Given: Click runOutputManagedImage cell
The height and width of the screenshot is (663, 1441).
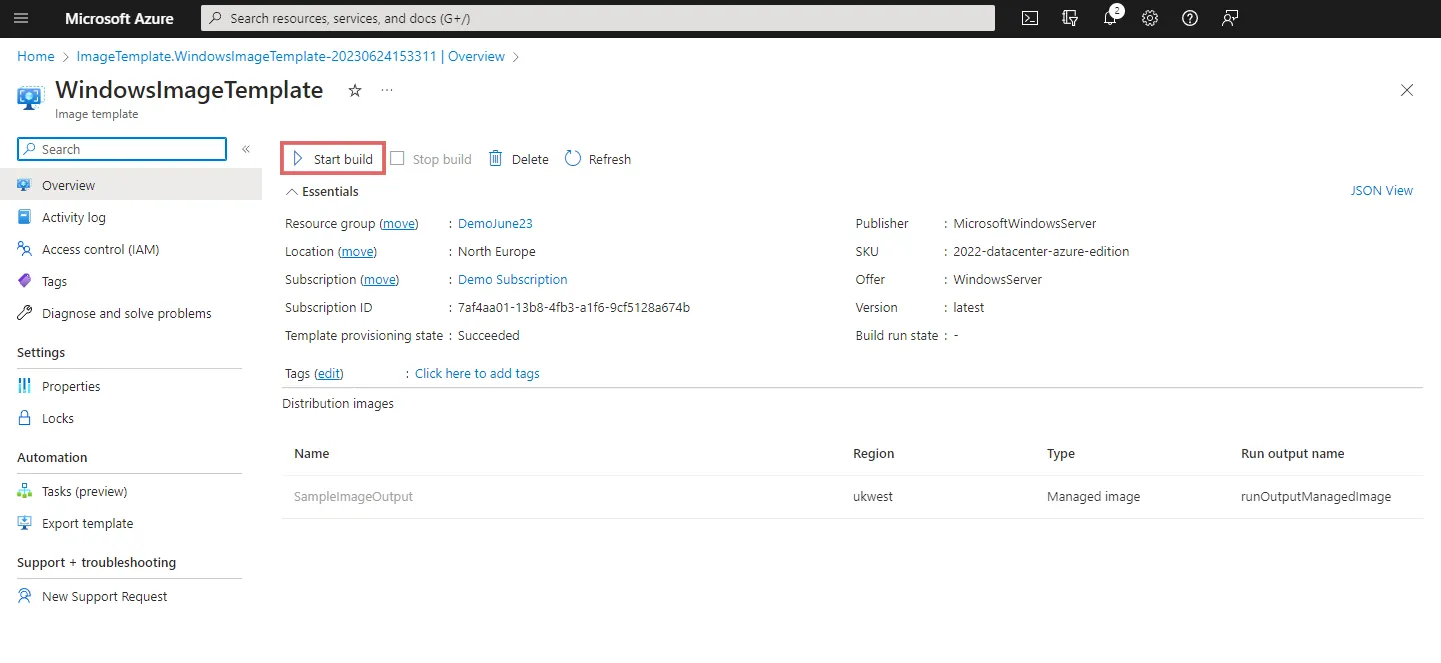Looking at the screenshot, I should click(1316, 497).
